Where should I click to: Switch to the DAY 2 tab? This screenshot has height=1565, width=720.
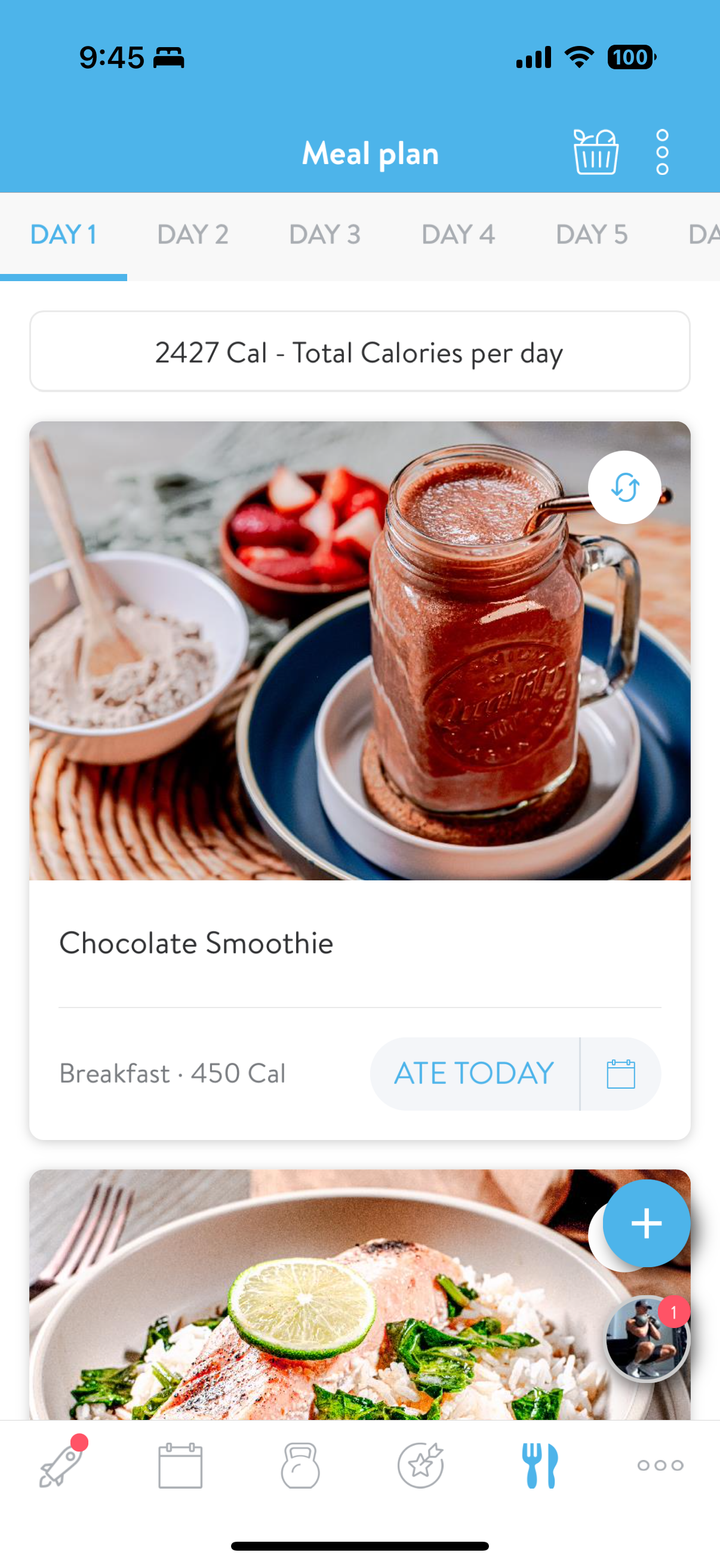pyautogui.click(x=192, y=235)
